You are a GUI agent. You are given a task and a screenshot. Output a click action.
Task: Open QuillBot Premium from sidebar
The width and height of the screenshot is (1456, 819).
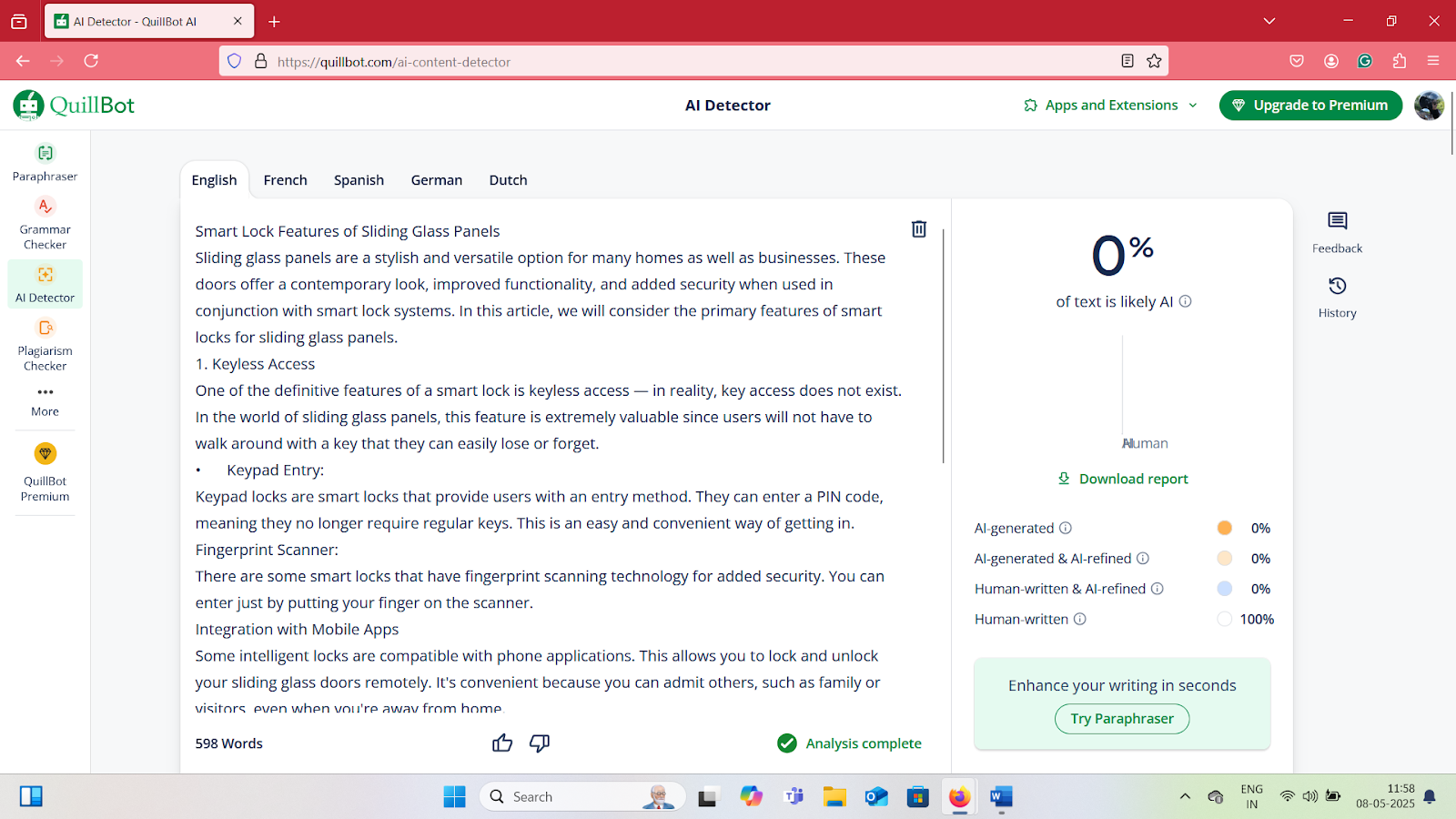45,472
